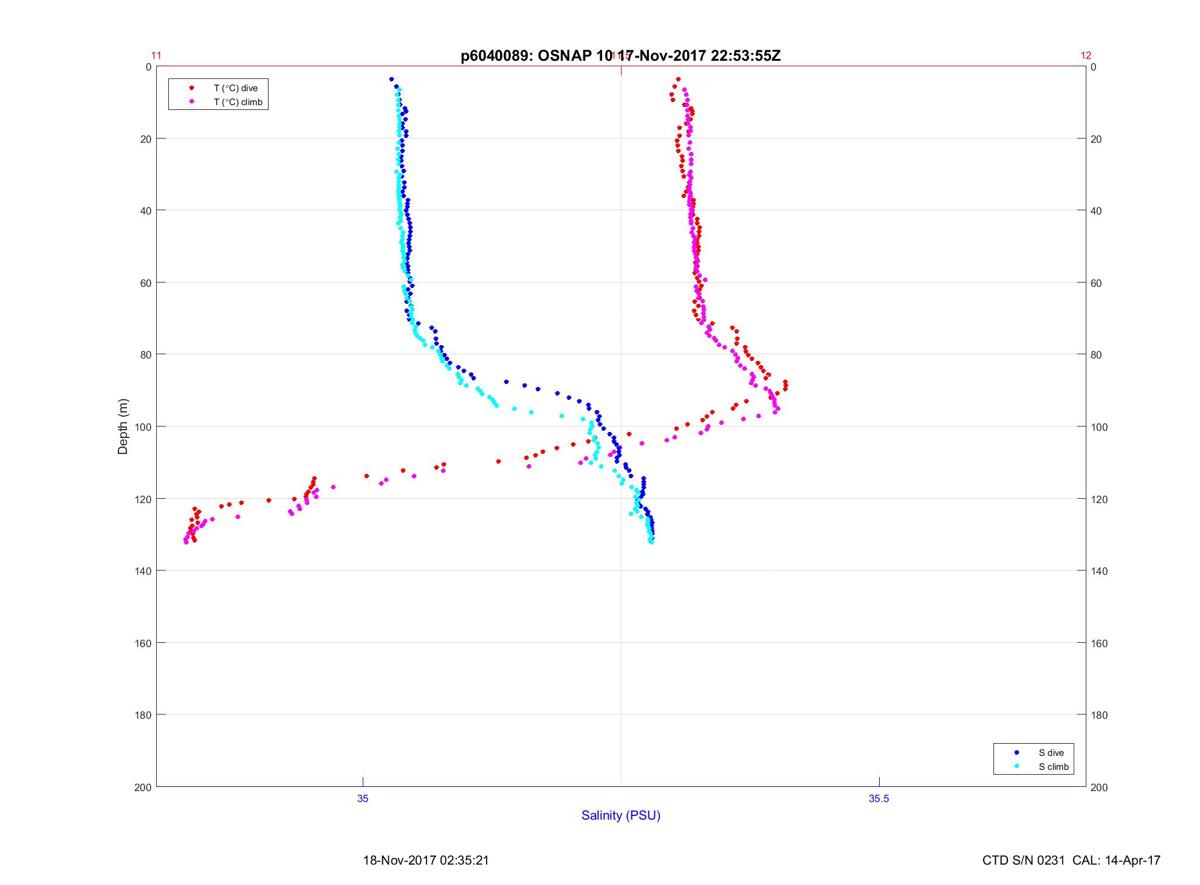
Task: Click the dark blue marker for S dive legend
Action: click(1016, 752)
